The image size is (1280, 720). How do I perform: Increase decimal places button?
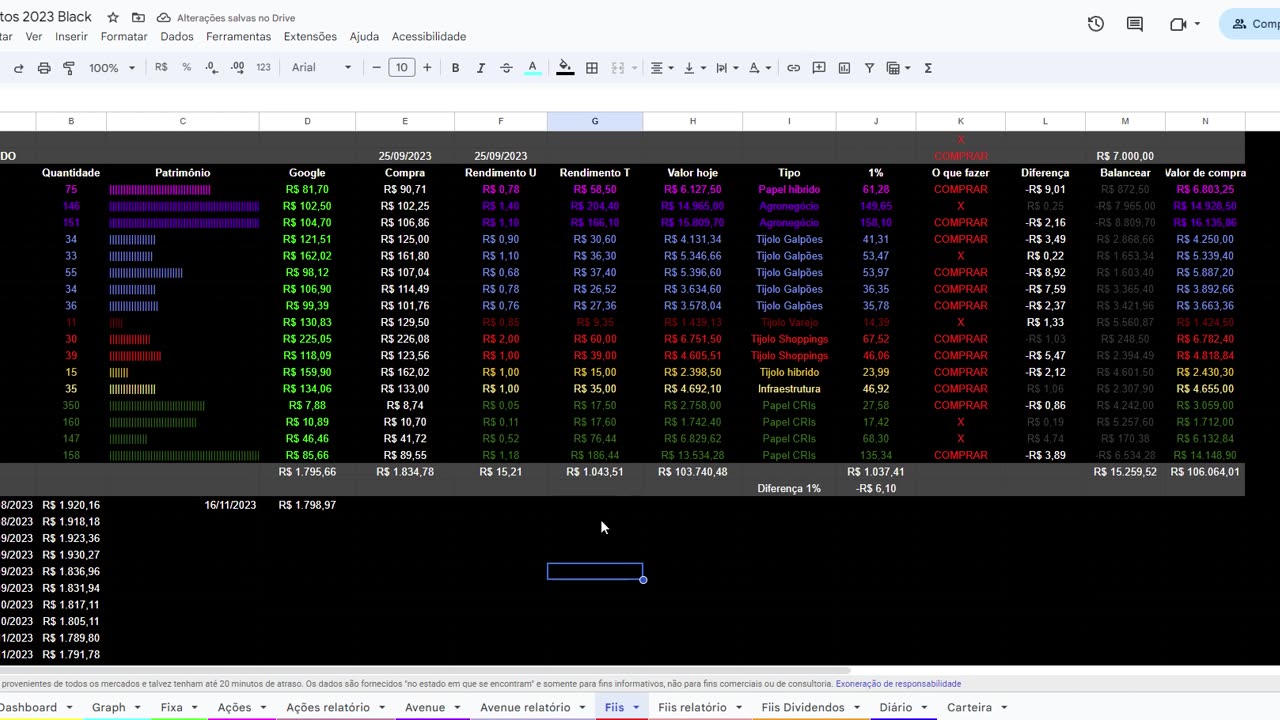click(237, 68)
